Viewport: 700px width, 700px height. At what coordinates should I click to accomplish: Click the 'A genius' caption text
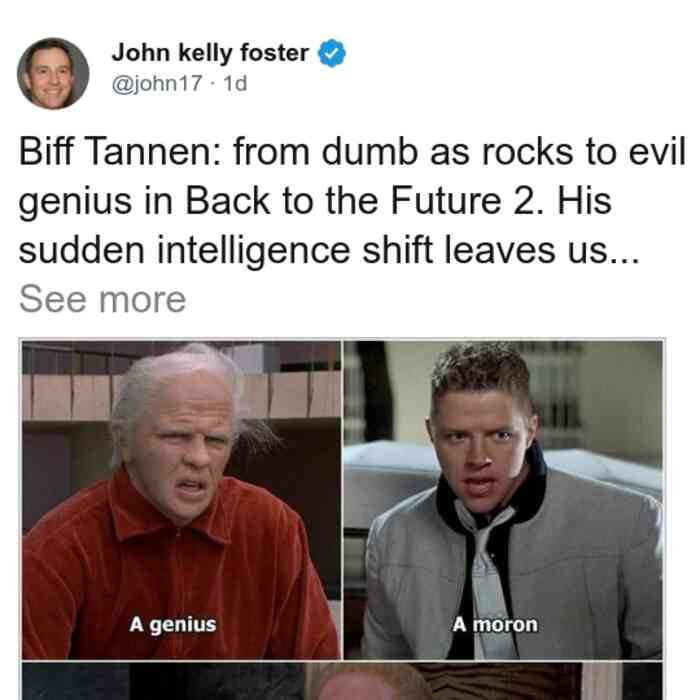pos(173,625)
